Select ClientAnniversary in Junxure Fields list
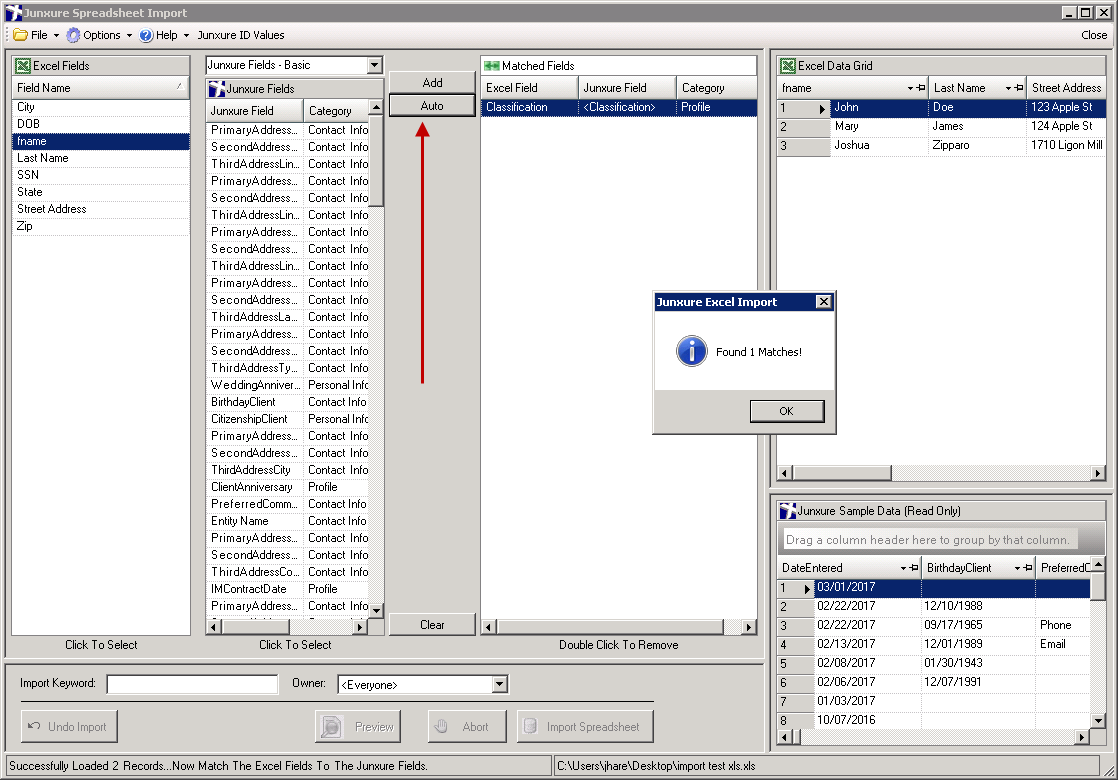 coord(288,487)
